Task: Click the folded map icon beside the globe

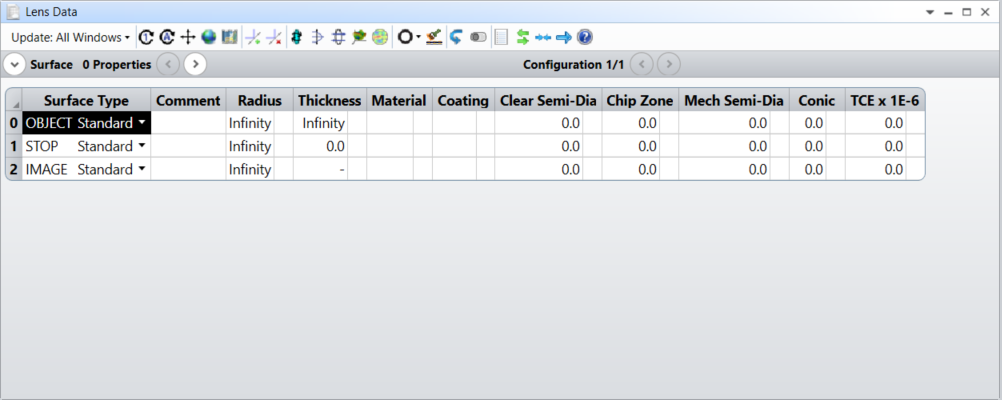Action: coord(229,38)
